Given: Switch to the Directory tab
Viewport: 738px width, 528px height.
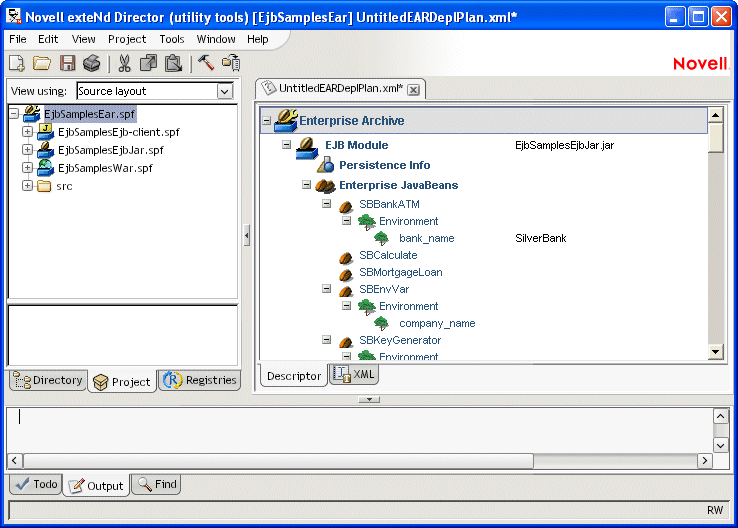Looking at the screenshot, I should tap(48, 380).
